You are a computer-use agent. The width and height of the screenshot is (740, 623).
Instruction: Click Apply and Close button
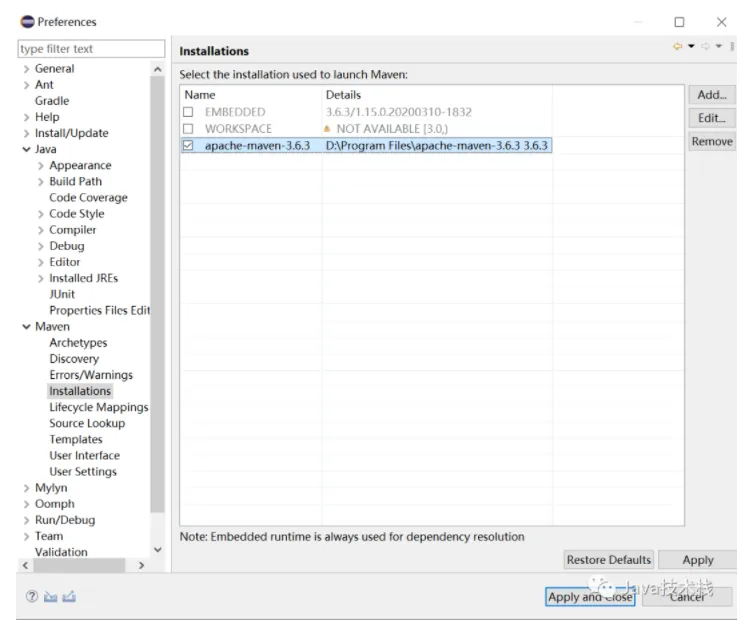590,597
